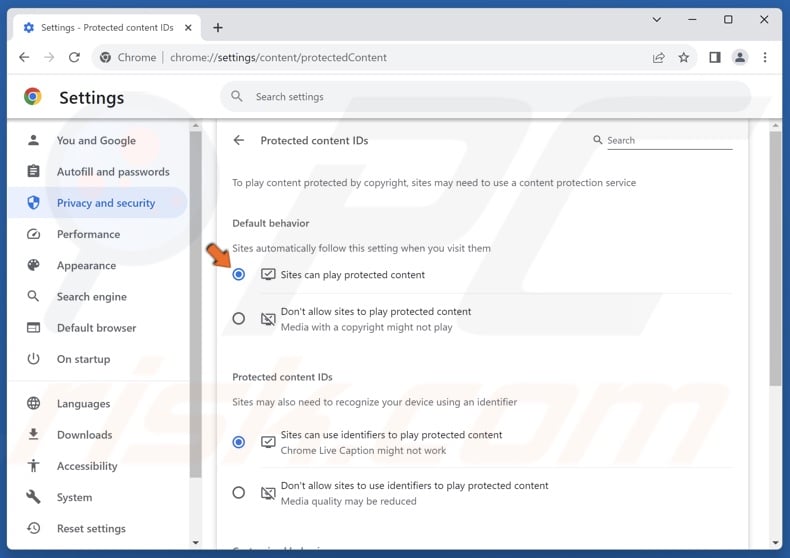Image resolution: width=790 pixels, height=558 pixels.
Task: Click sidebar scrollbar down arrow
Action: tap(196, 542)
